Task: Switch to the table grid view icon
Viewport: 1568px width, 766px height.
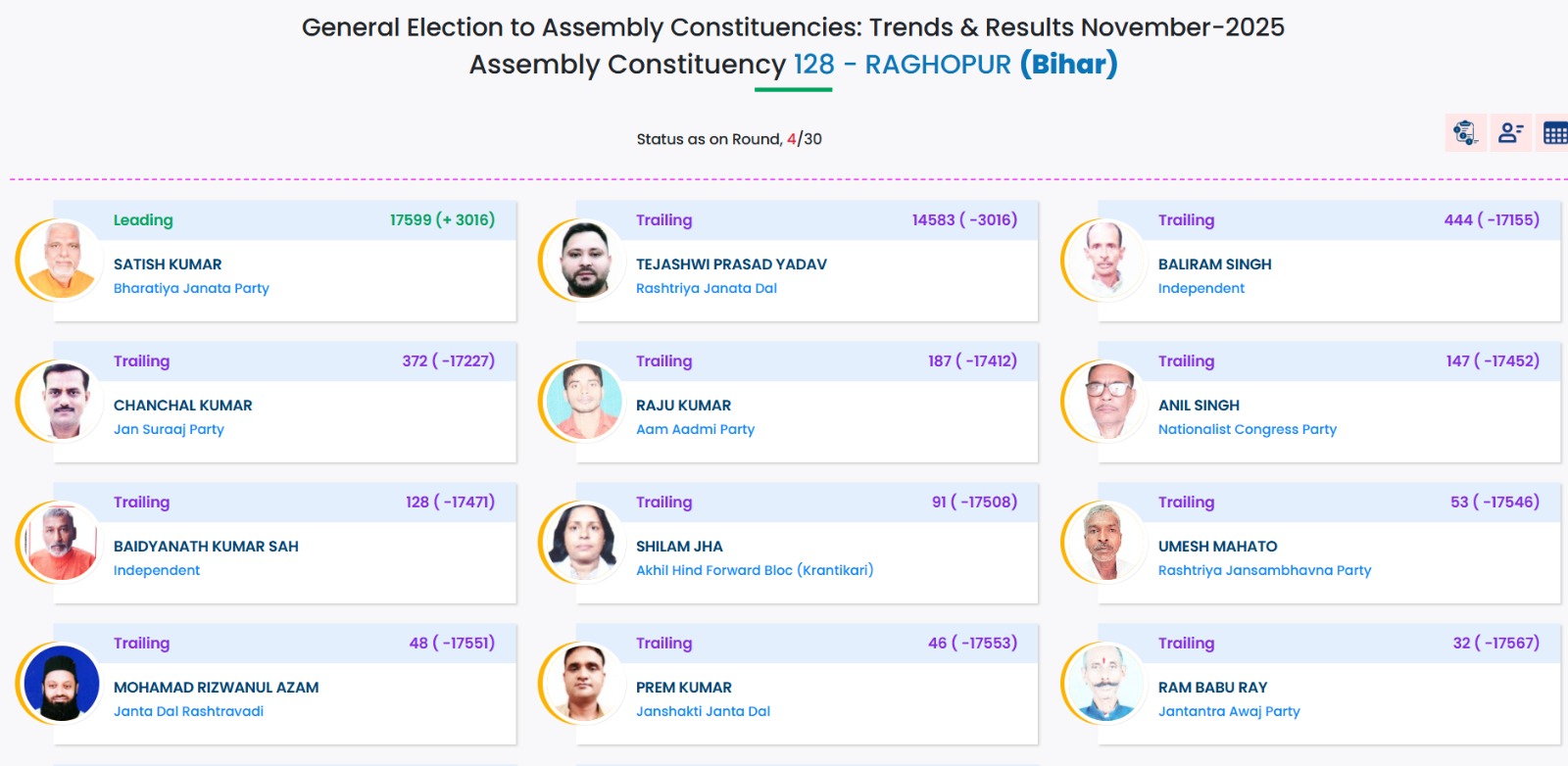Action: [1554, 133]
